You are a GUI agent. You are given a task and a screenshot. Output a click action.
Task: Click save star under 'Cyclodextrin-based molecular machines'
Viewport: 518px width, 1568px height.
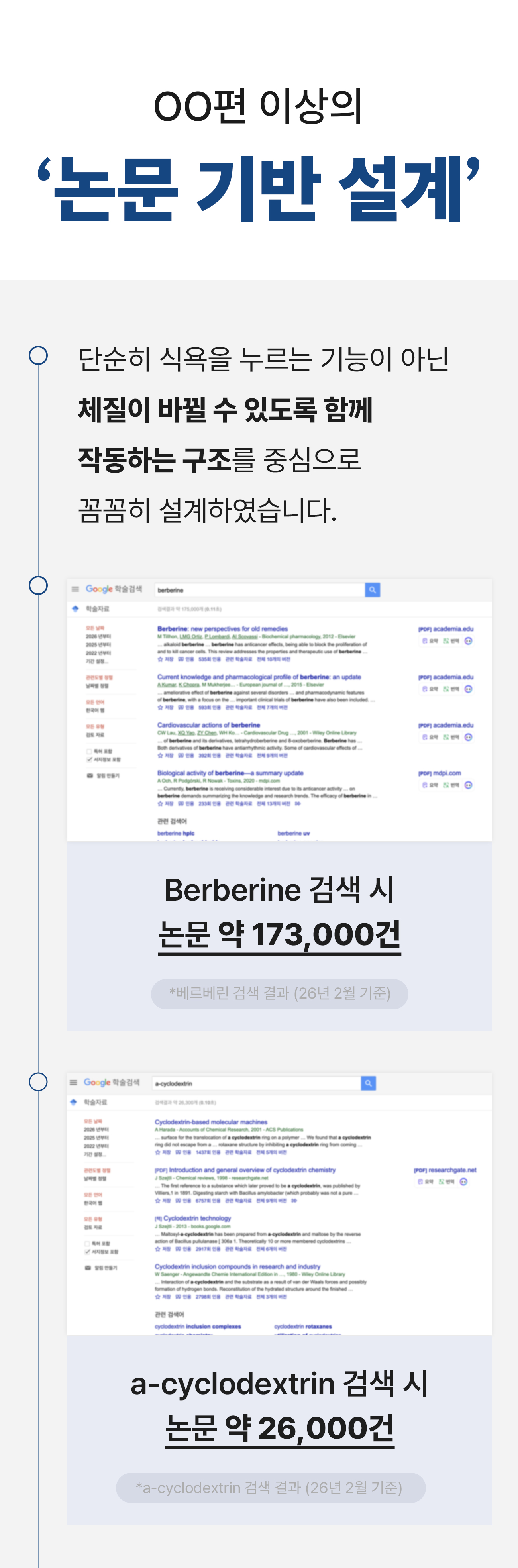[158, 1152]
